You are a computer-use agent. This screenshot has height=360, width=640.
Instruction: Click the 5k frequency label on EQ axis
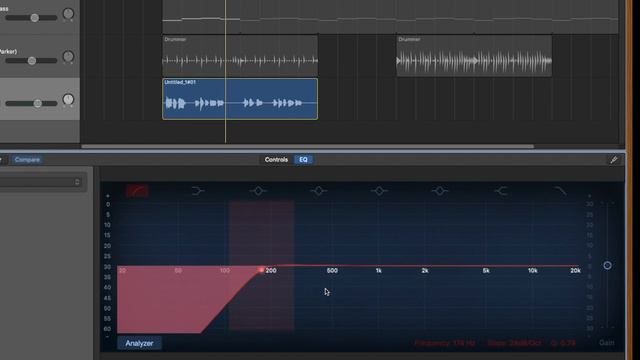(486, 271)
